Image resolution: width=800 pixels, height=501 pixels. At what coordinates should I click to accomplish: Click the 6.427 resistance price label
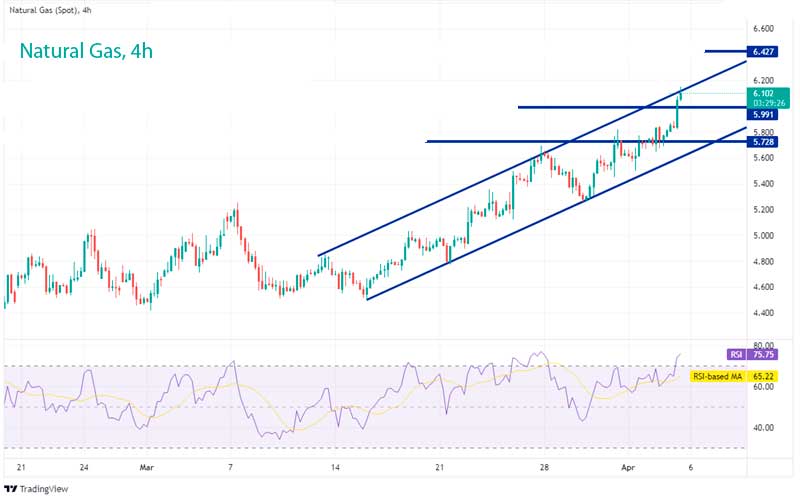(765, 50)
